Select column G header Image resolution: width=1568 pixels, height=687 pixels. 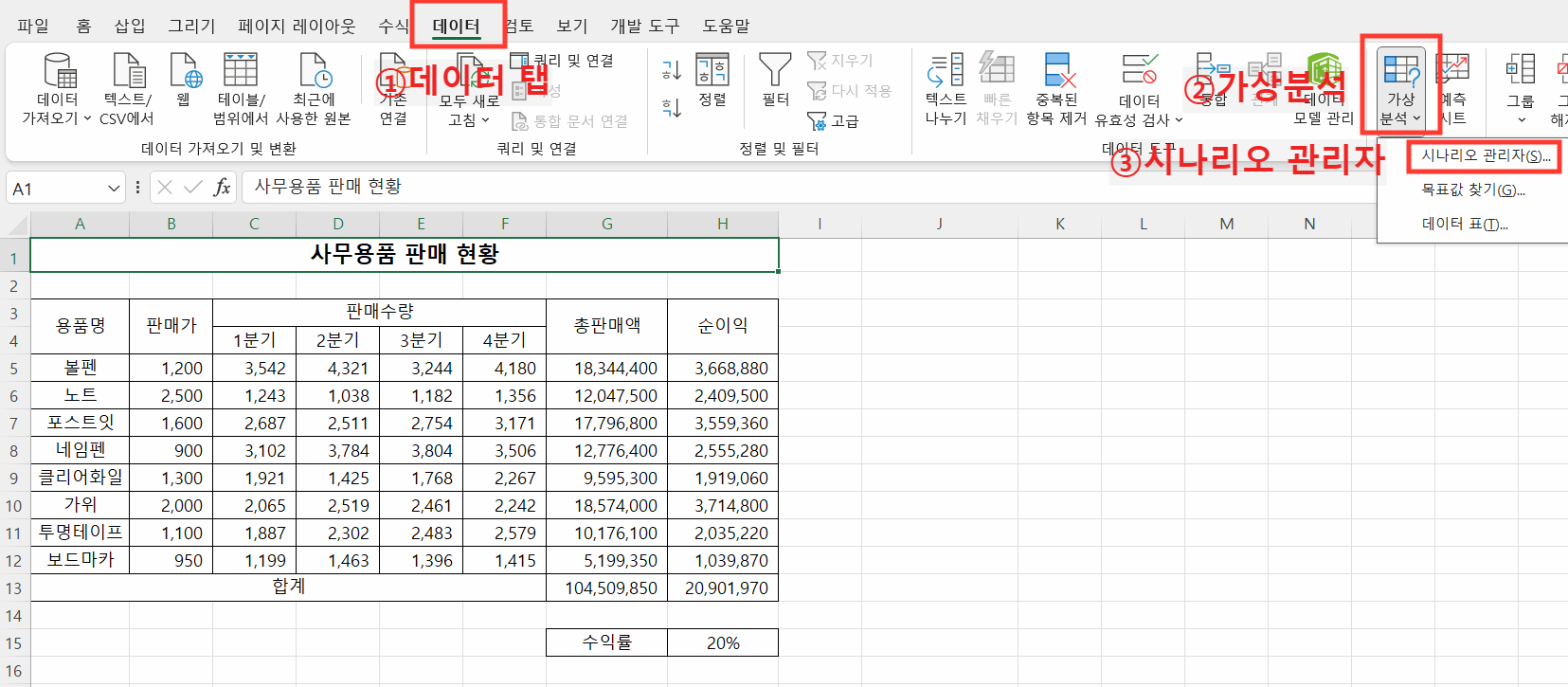pyautogui.click(x=606, y=225)
